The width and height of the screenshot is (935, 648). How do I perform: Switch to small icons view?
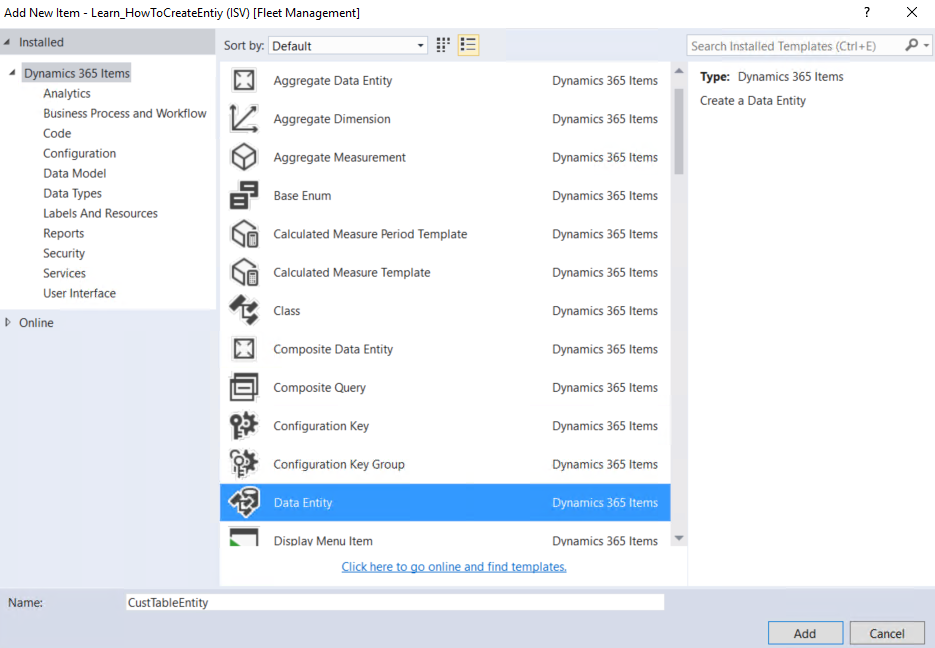(x=443, y=45)
